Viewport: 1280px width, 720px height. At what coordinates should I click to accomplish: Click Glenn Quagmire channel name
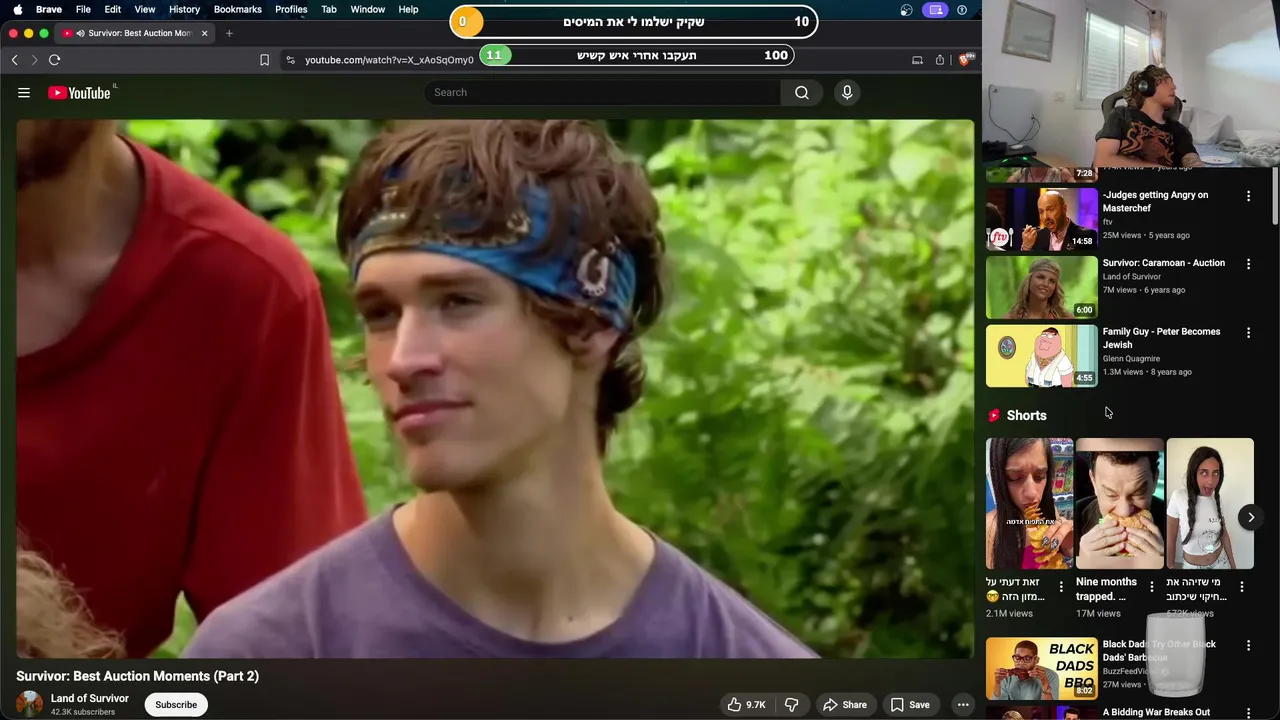point(1131,358)
